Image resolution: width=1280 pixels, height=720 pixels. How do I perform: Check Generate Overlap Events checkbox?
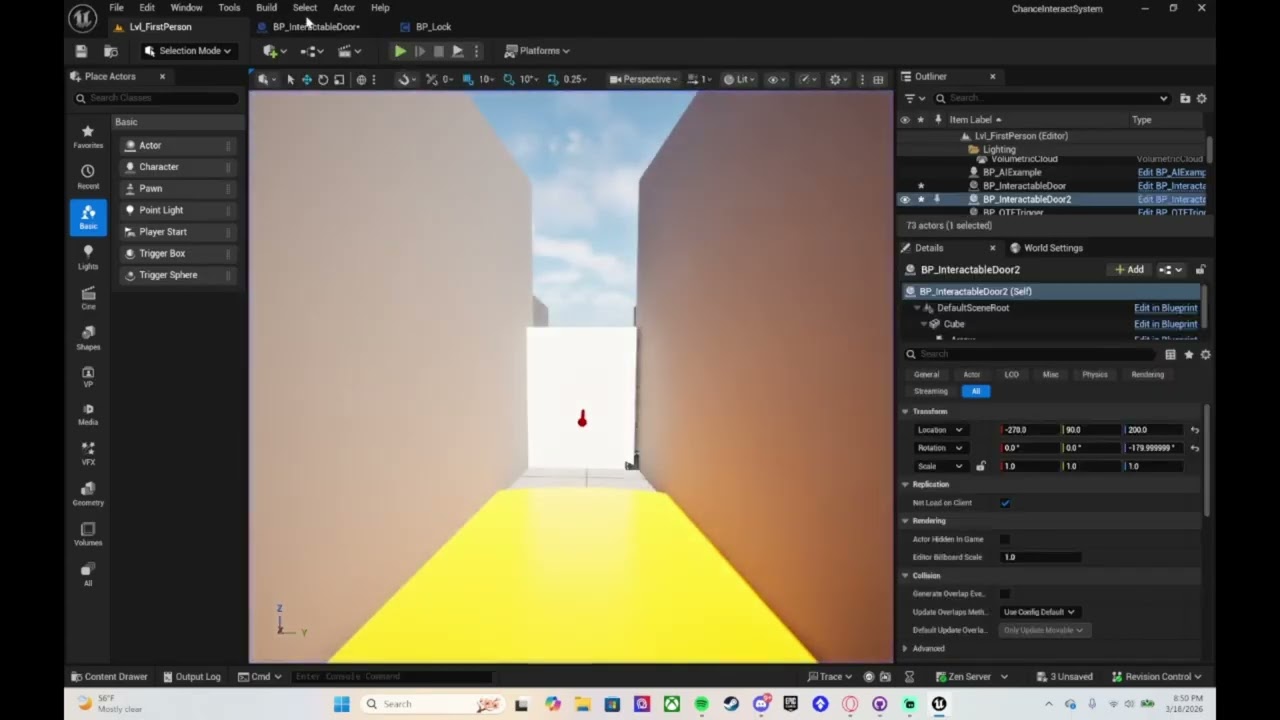(x=1005, y=594)
